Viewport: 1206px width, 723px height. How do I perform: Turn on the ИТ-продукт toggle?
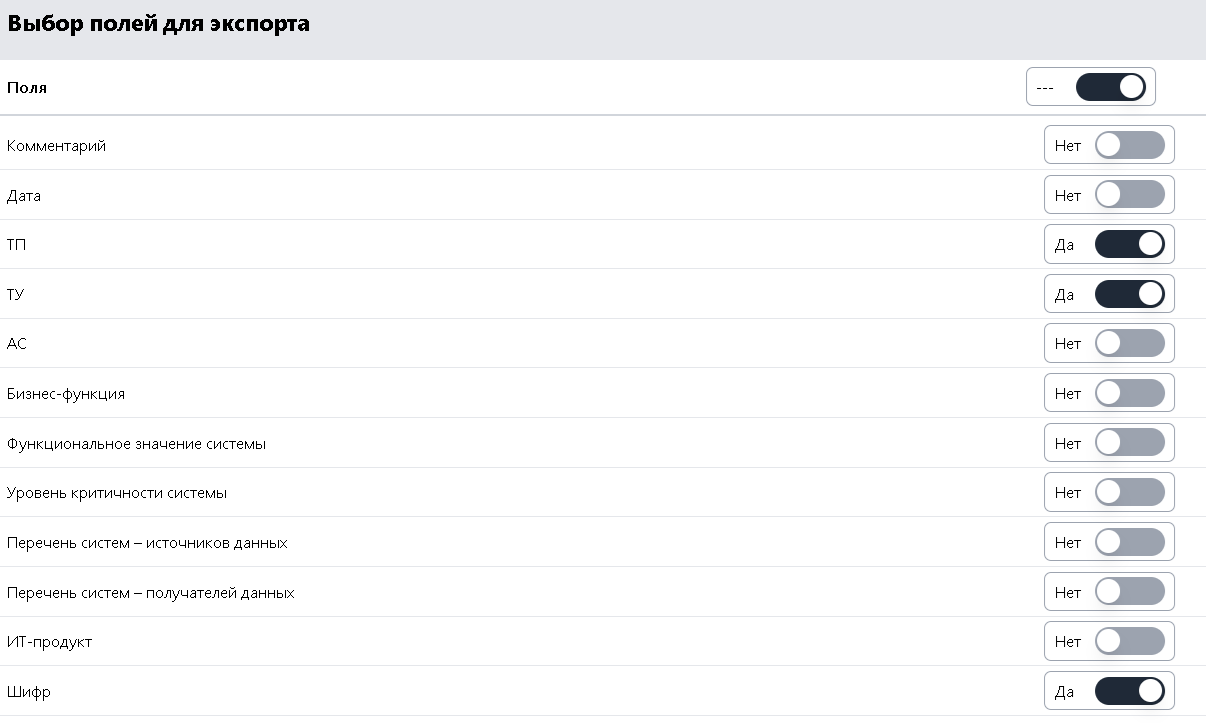tap(1130, 641)
